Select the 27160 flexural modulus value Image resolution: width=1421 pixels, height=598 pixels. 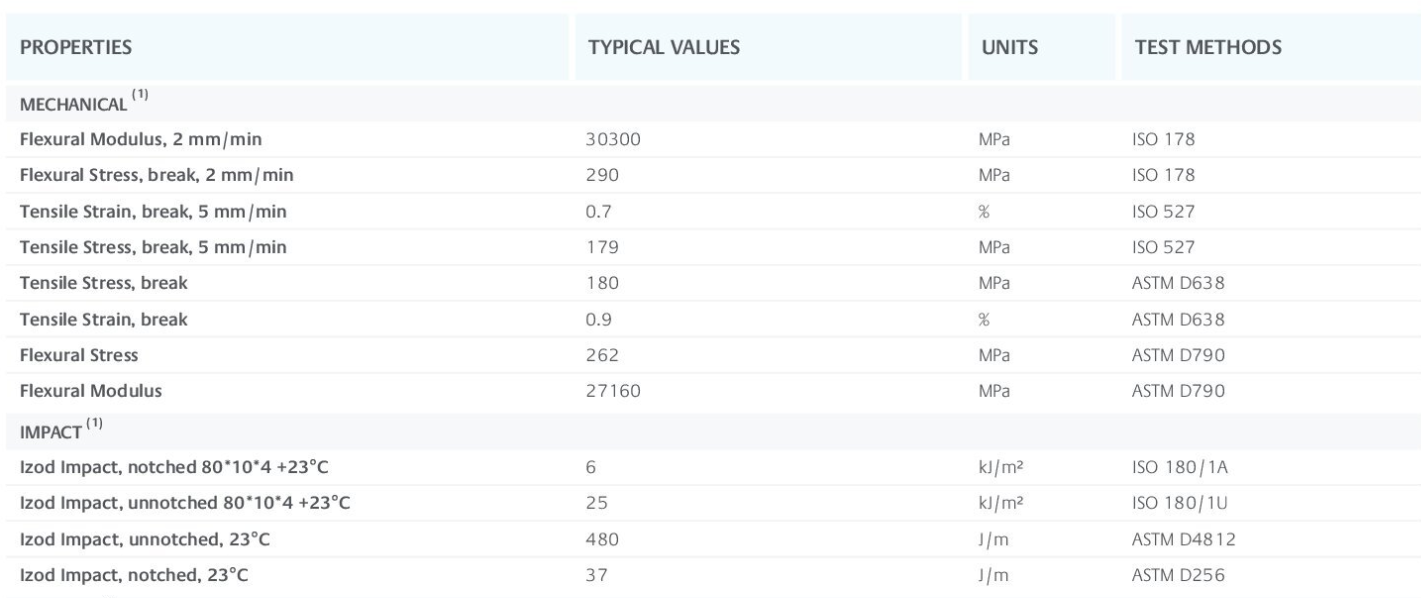tap(612, 391)
